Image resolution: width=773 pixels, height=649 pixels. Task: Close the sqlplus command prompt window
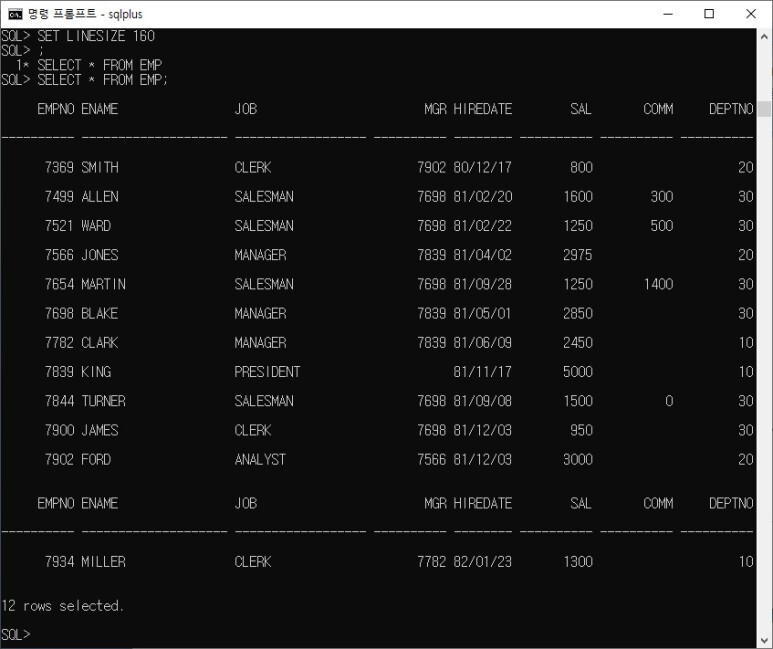(x=751, y=14)
